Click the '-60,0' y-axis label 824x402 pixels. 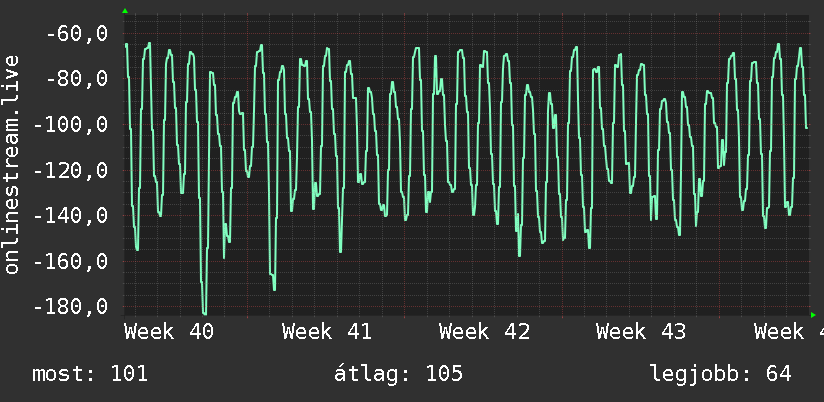(77, 34)
